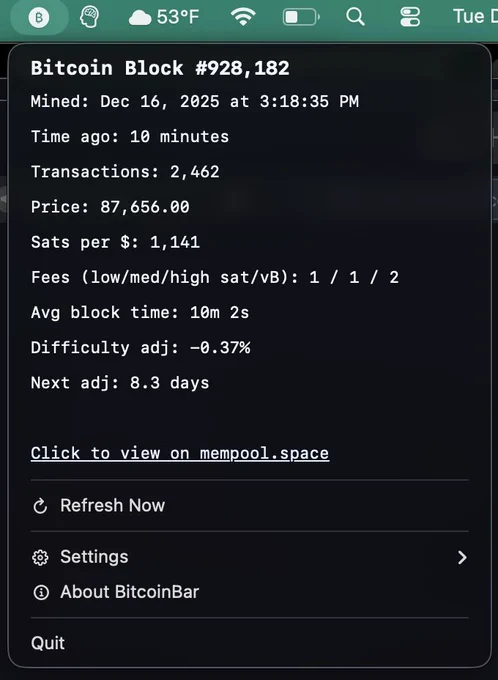Click the Tue date text in menu bar
This screenshot has width=498, height=680.
pos(469,17)
